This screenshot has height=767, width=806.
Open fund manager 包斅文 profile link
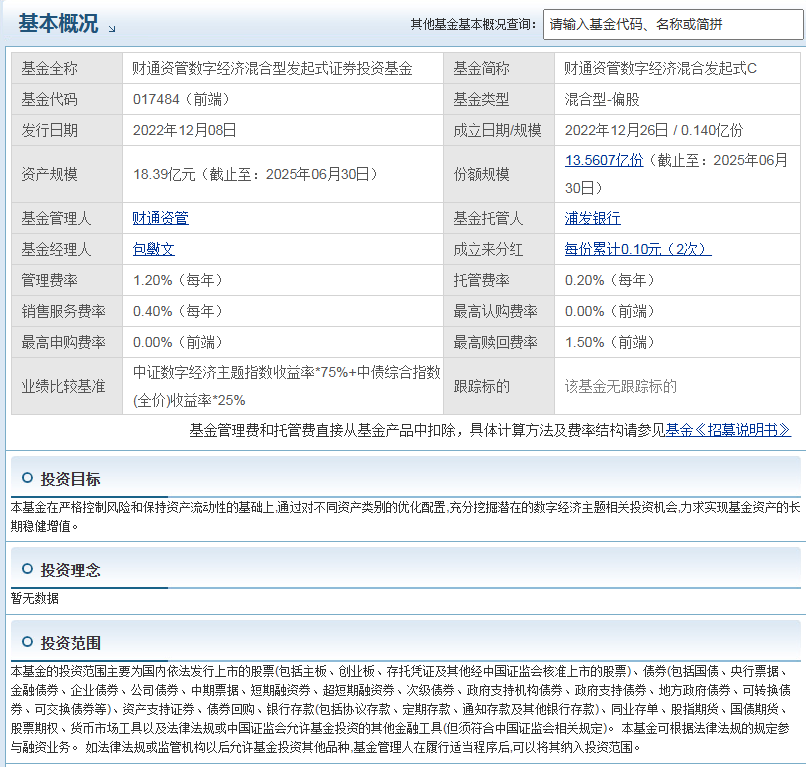point(154,249)
